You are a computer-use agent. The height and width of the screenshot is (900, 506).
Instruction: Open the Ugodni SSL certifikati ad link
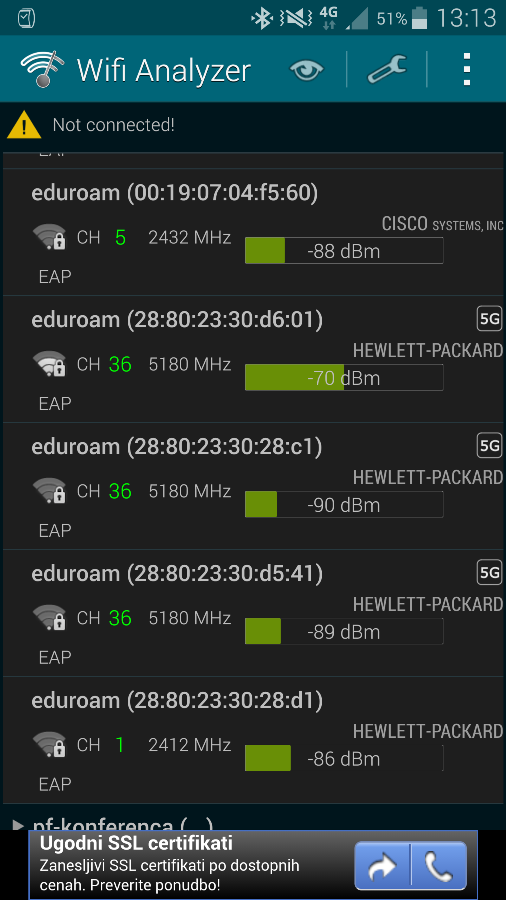(x=136, y=843)
